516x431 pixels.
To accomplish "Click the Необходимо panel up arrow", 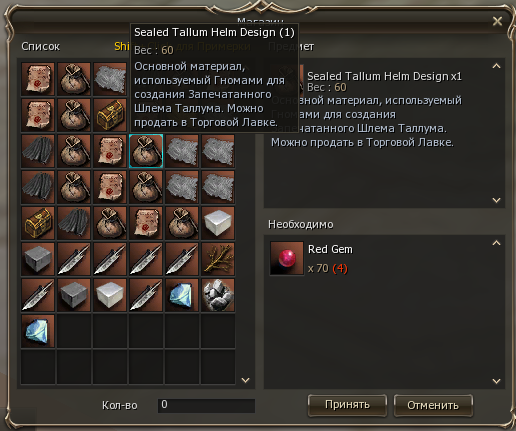I will 496,243.
